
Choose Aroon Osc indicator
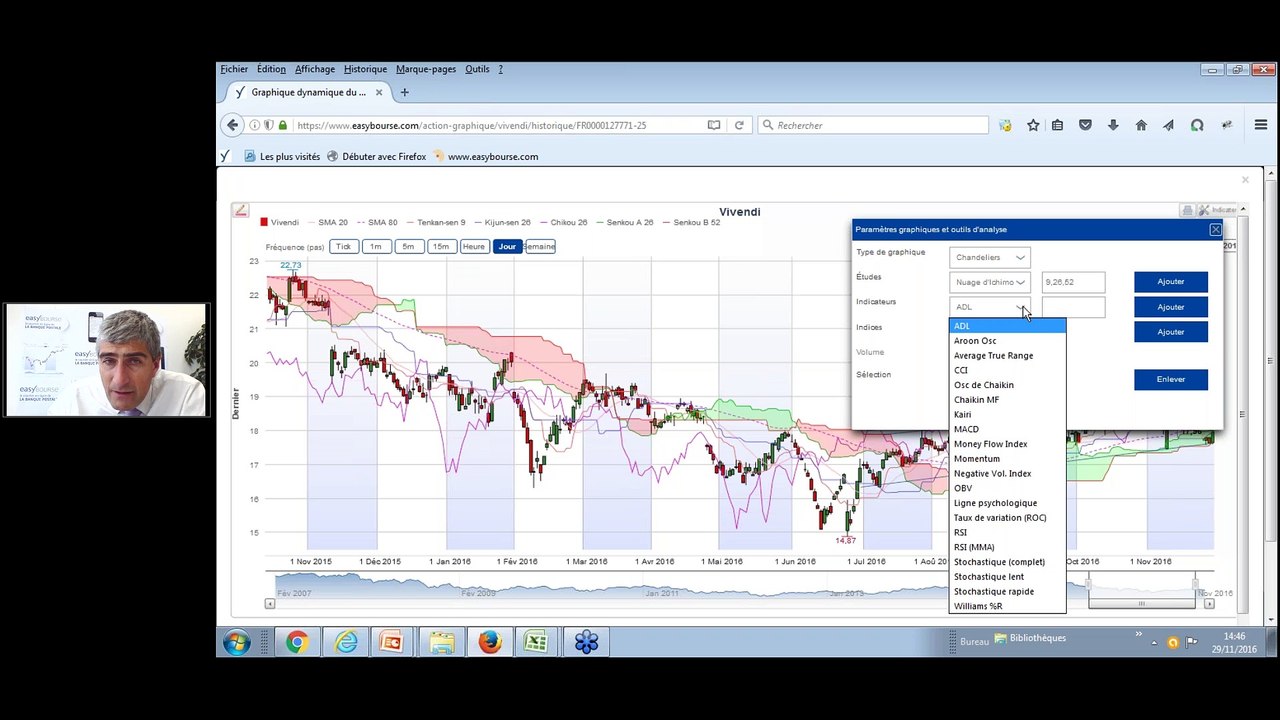(1007, 341)
